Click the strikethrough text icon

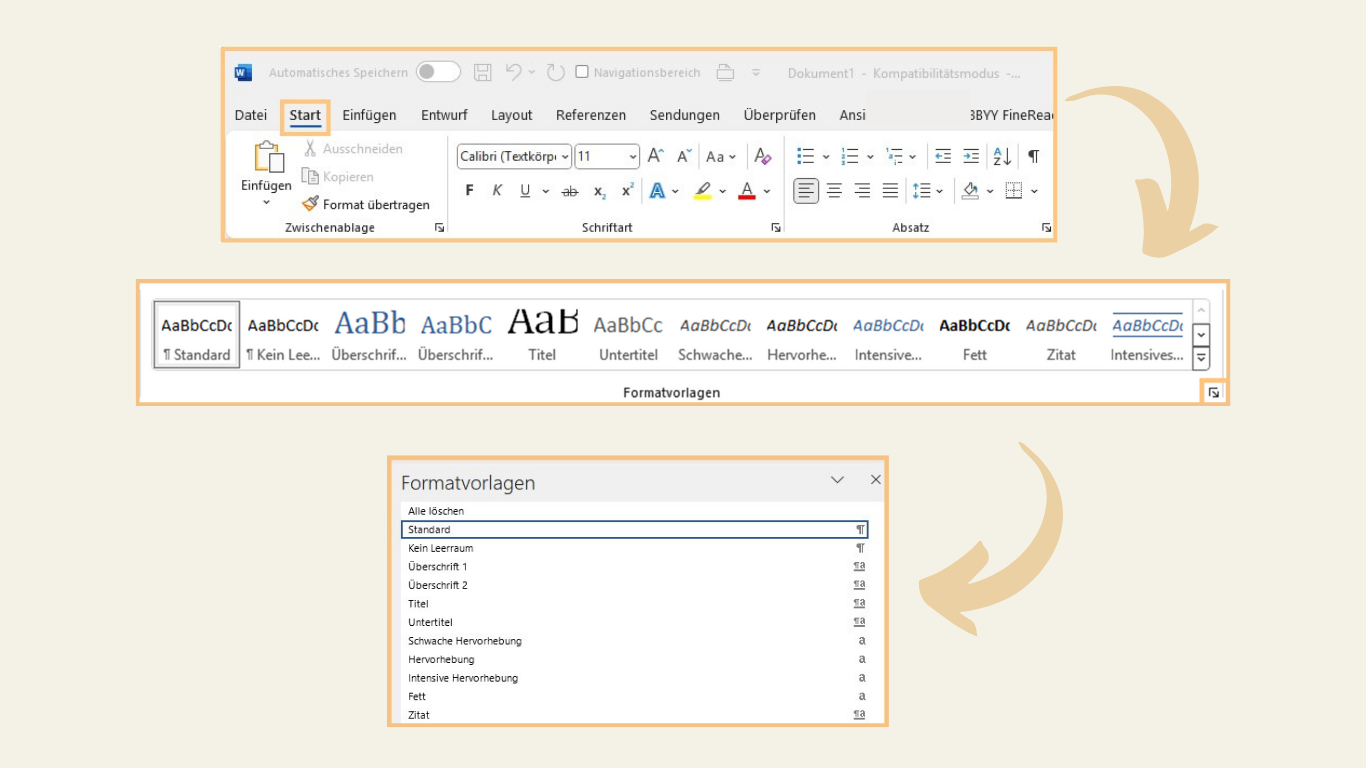570,191
